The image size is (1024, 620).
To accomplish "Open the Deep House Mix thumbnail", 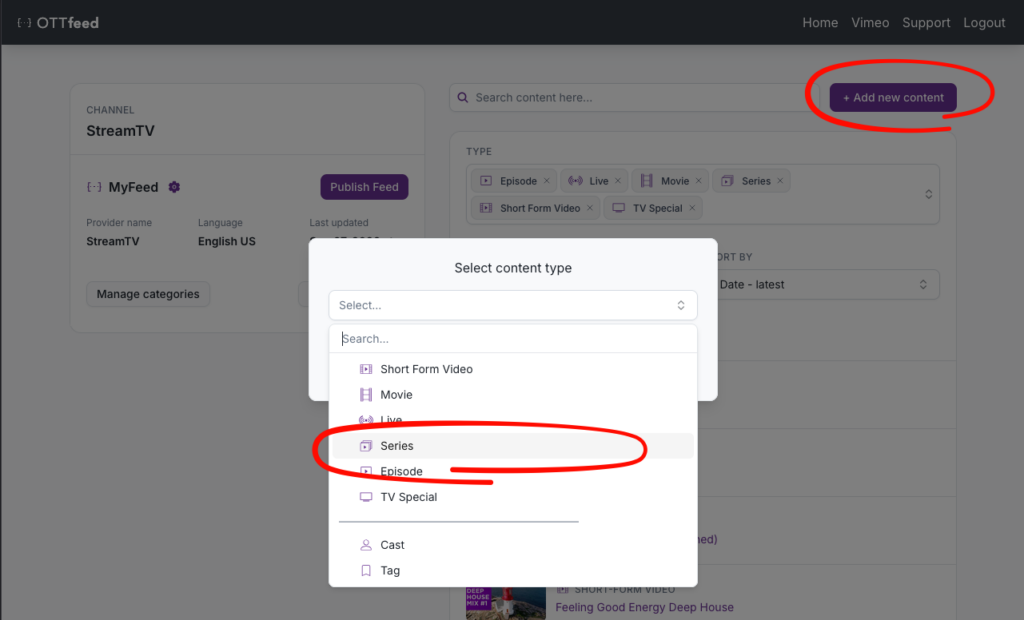I will click(x=505, y=603).
